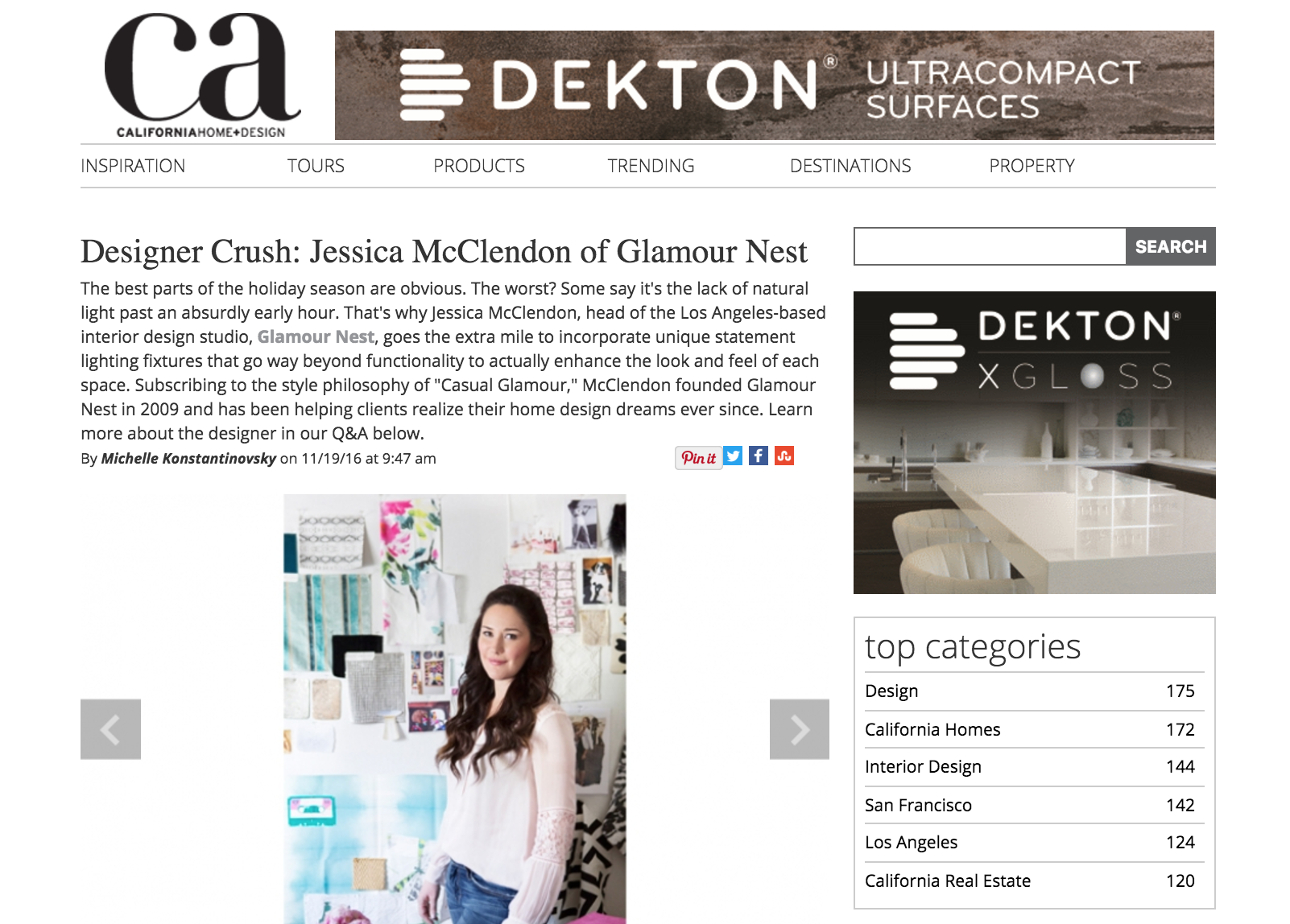Focus the site search input field

990,246
